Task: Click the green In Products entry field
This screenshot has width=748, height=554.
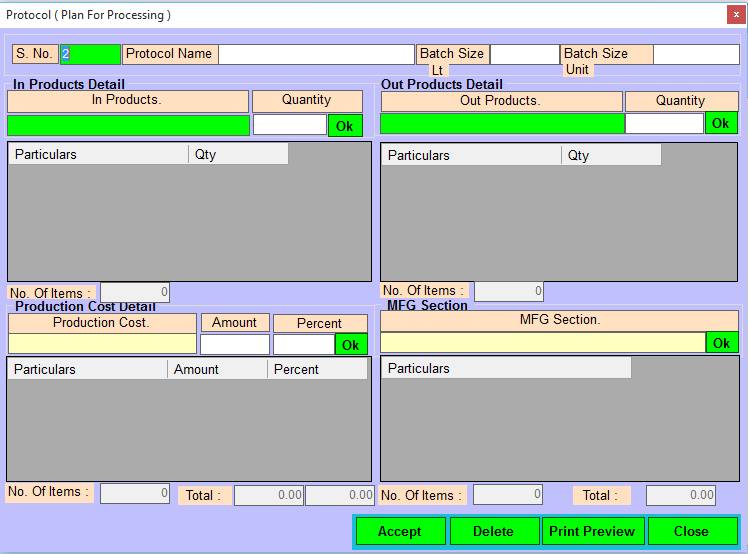Action: (128, 125)
